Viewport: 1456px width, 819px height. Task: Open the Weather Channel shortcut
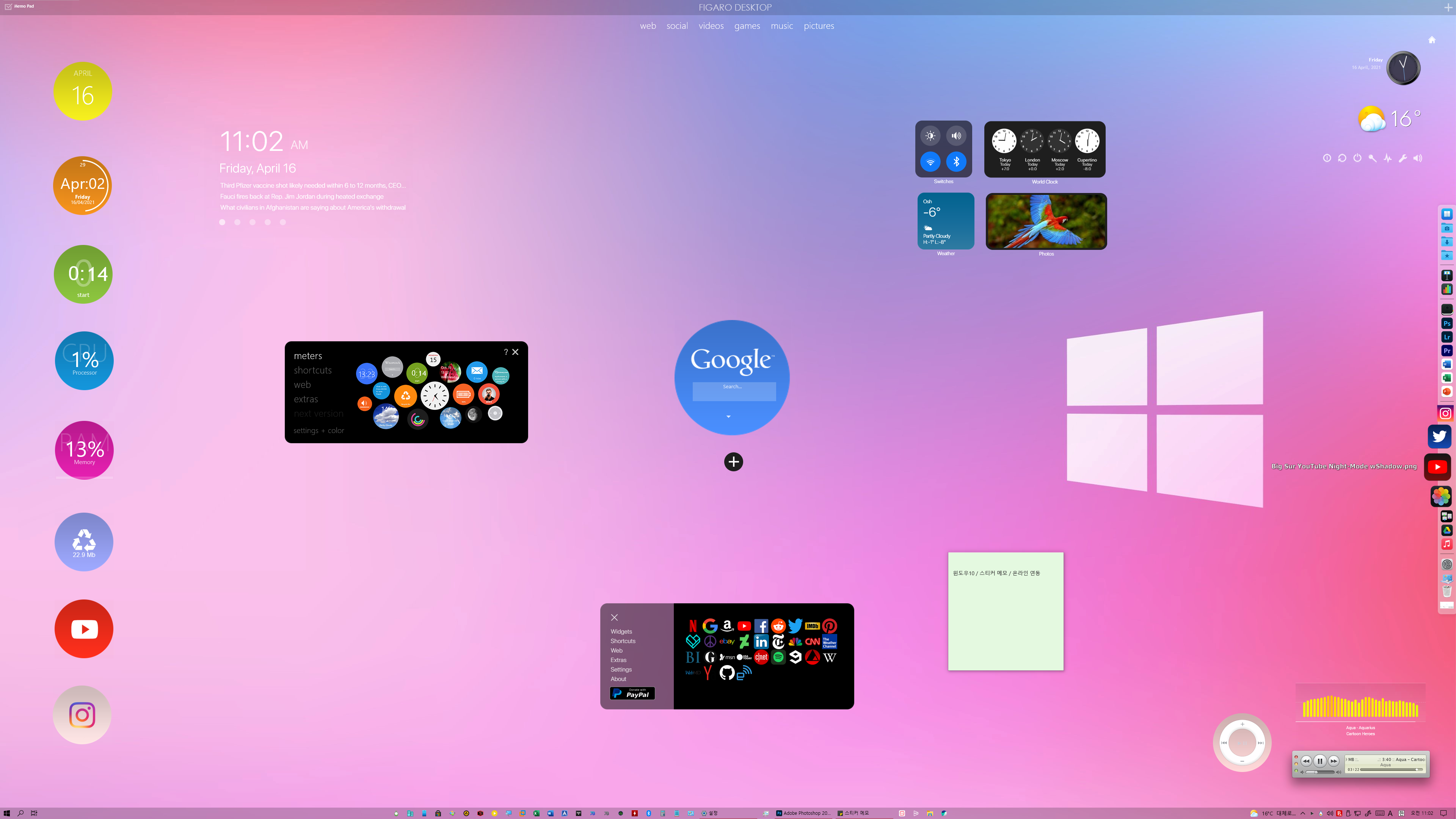point(830,642)
